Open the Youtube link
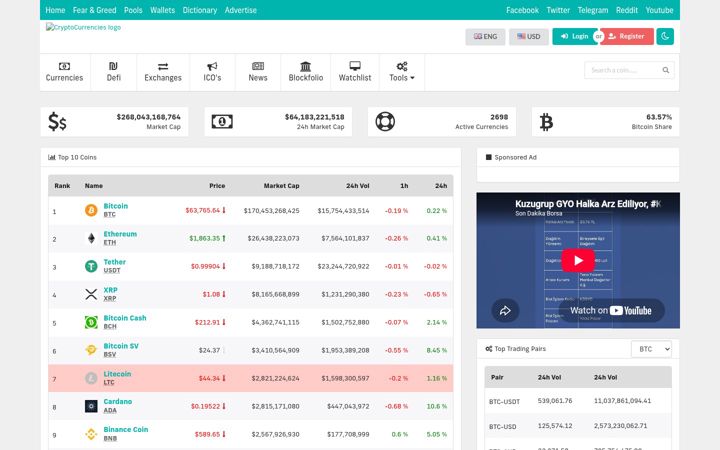720x450 pixels. pos(659,10)
